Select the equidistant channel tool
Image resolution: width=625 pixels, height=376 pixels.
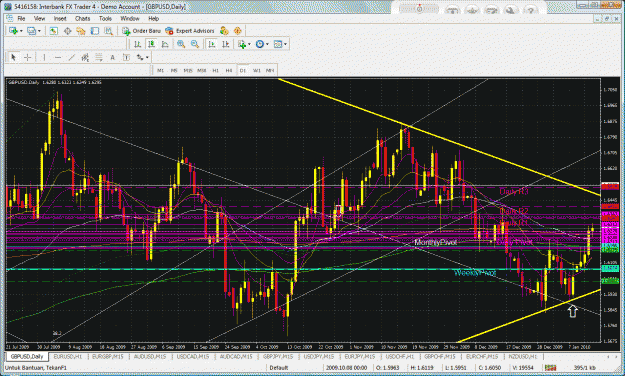pyautogui.click(x=85, y=57)
